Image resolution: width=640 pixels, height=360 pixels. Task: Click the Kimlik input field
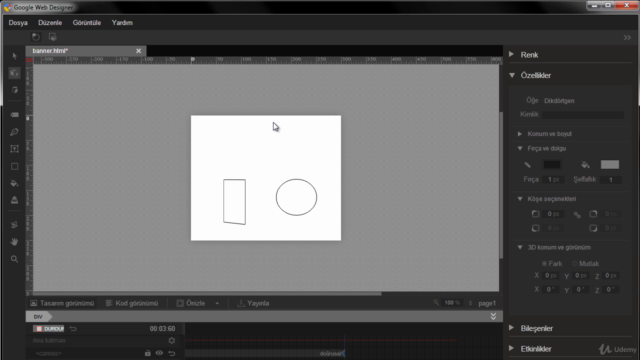click(x=583, y=115)
